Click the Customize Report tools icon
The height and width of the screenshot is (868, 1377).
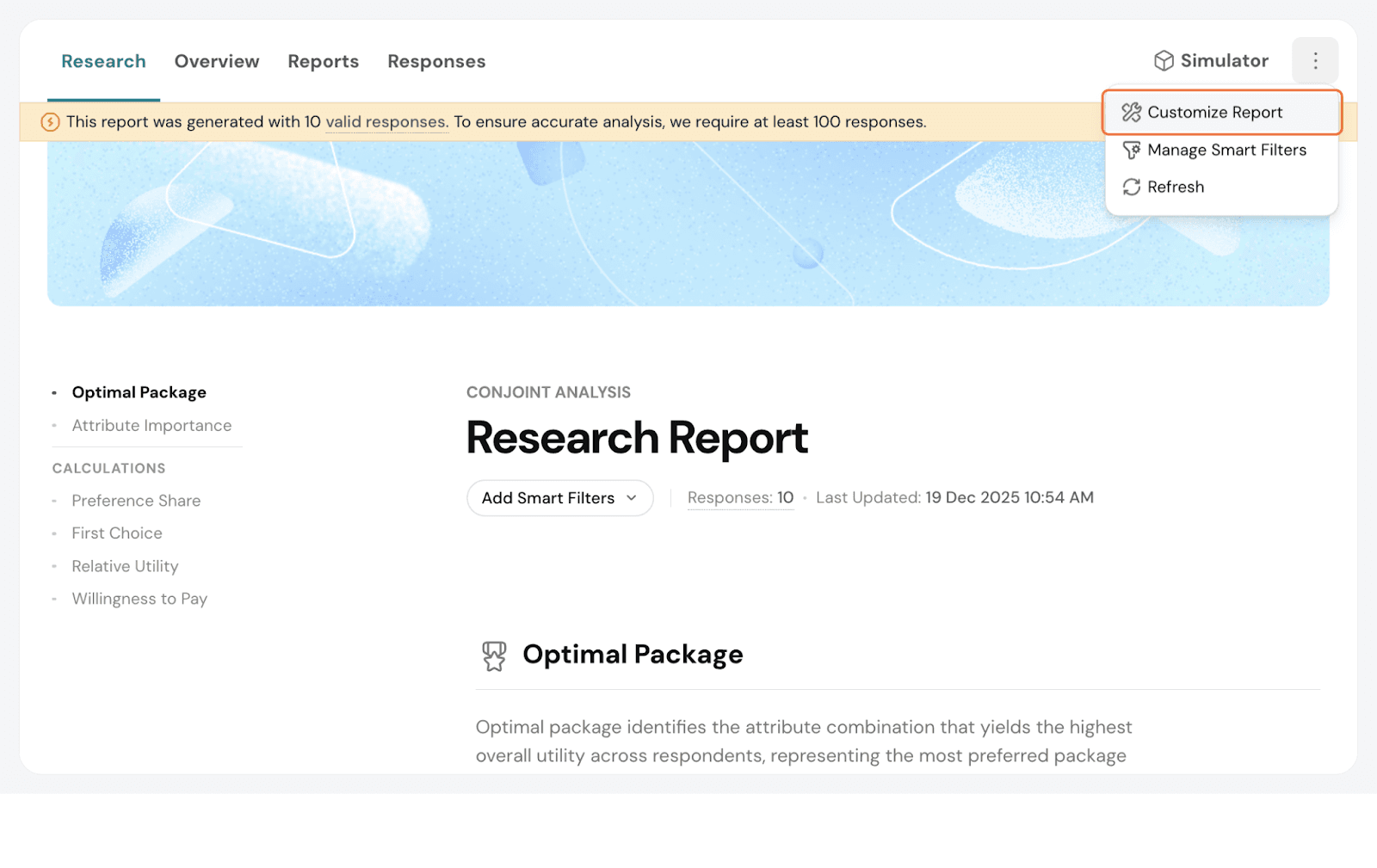click(1131, 113)
